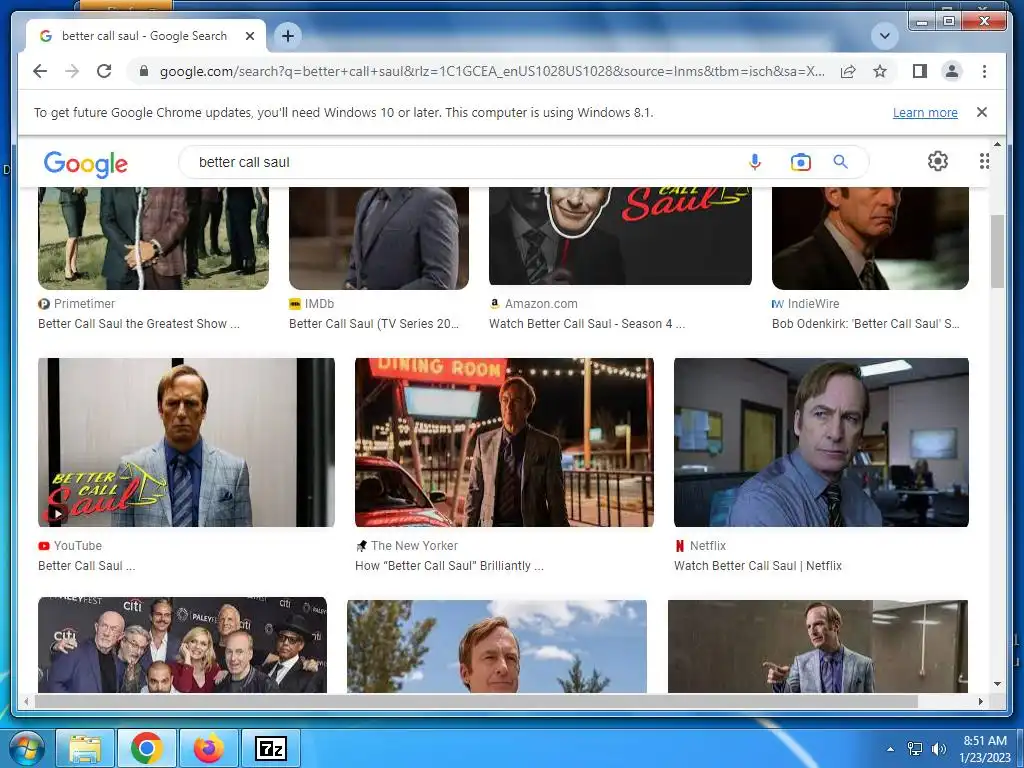
Task: Open Google quick settings gear
Action: [x=938, y=161]
